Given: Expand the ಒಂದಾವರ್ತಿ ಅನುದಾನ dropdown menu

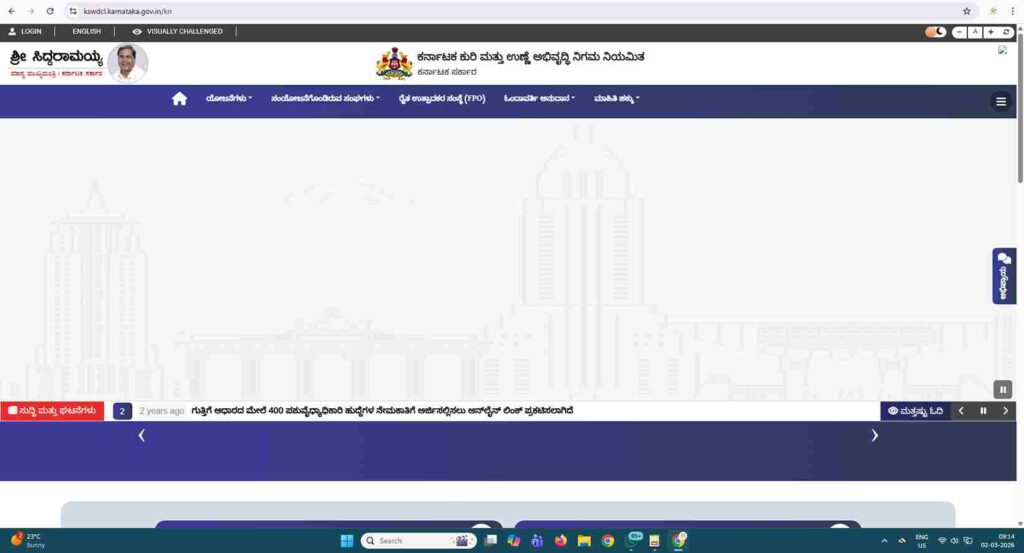Looking at the screenshot, I should (x=539, y=99).
